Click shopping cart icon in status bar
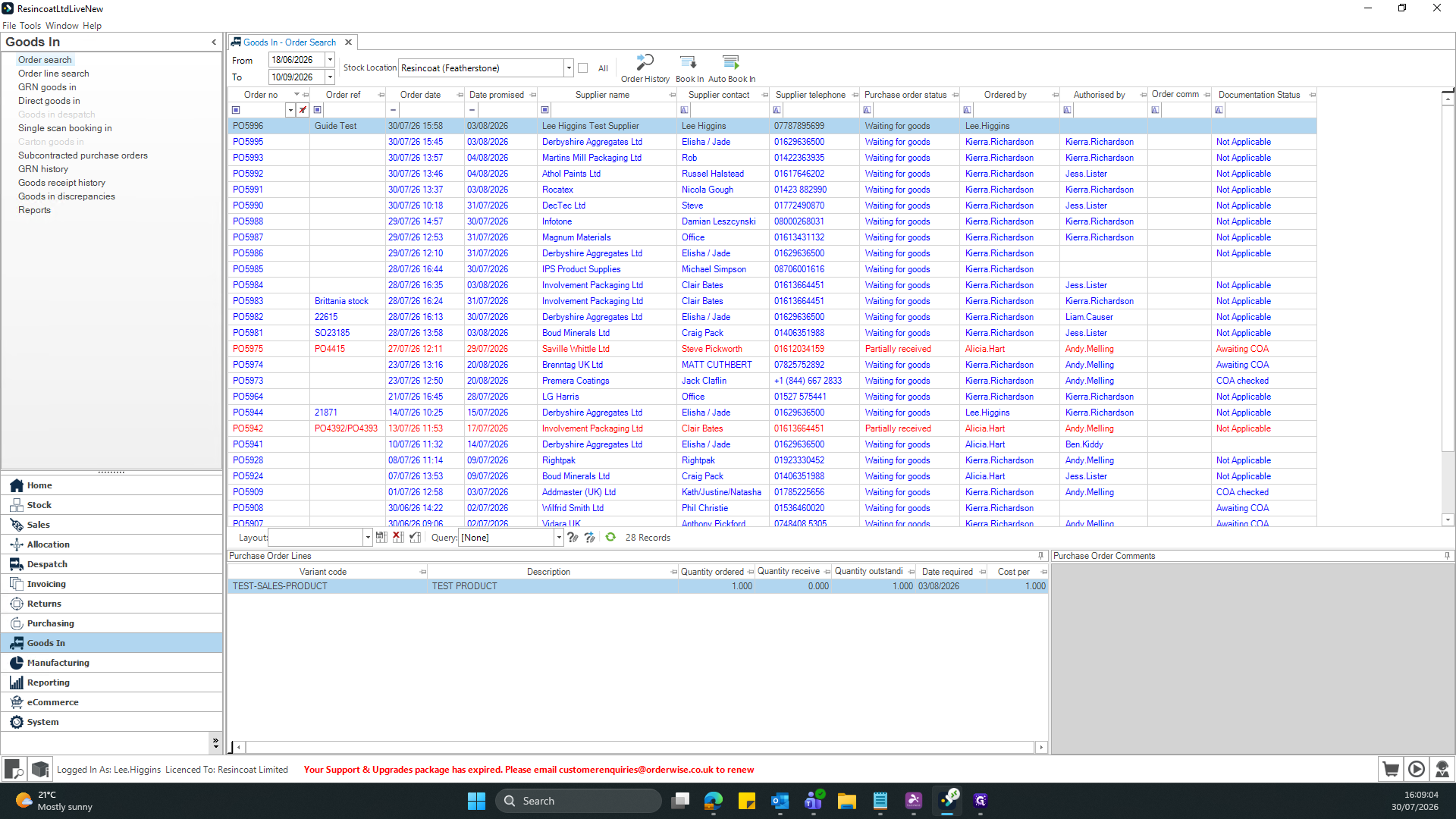 point(1391,769)
